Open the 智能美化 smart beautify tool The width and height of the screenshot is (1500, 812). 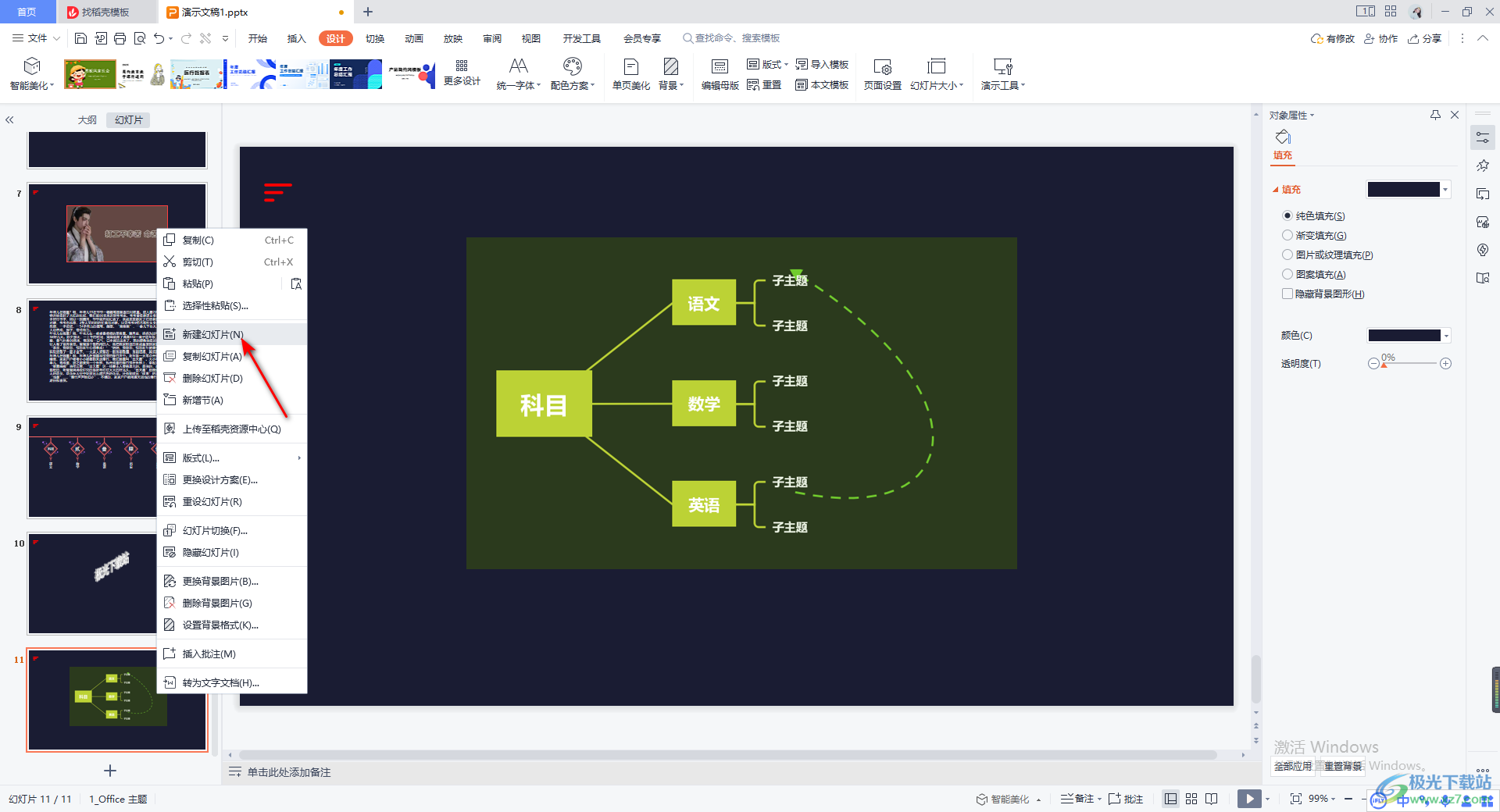pyautogui.click(x=32, y=74)
